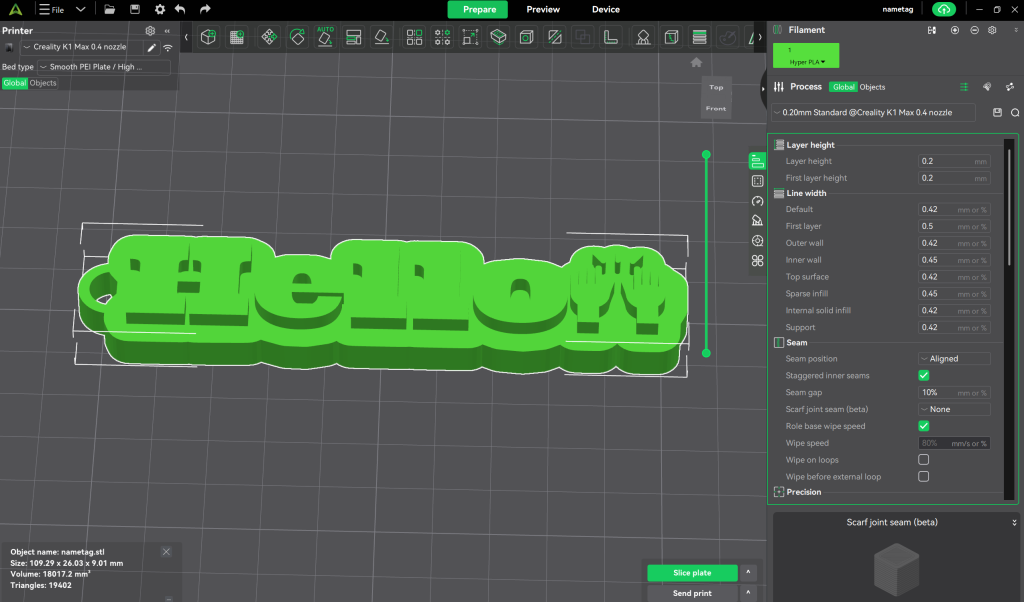Open the Seam position dropdown
The width and height of the screenshot is (1024, 602).
(x=954, y=359)
